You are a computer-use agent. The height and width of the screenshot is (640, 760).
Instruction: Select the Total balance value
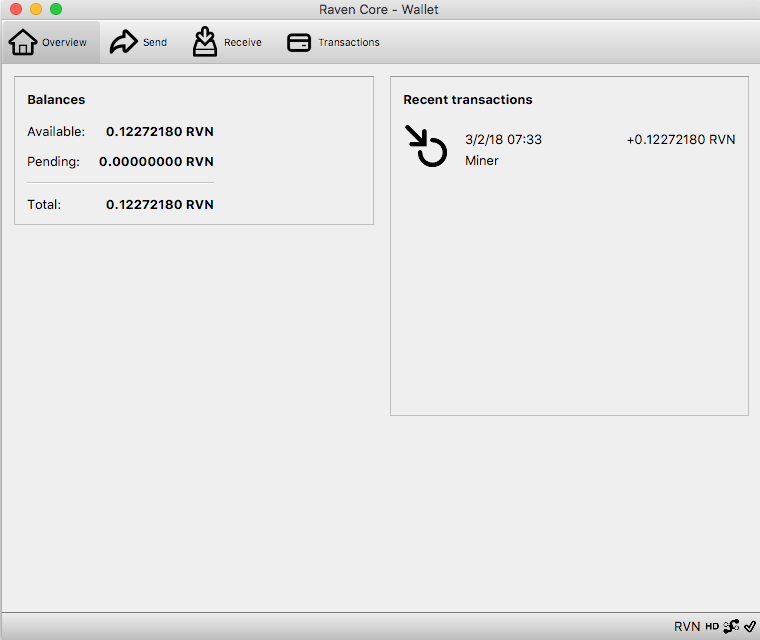(x=159, y=205)
